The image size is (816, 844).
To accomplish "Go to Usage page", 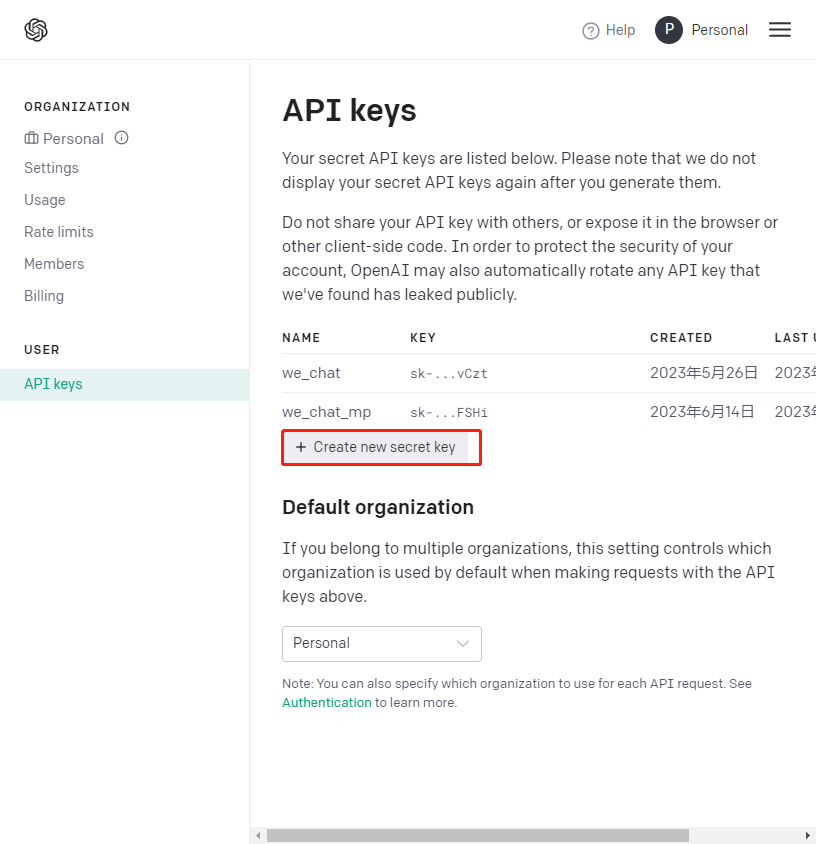I will [45, 200].
